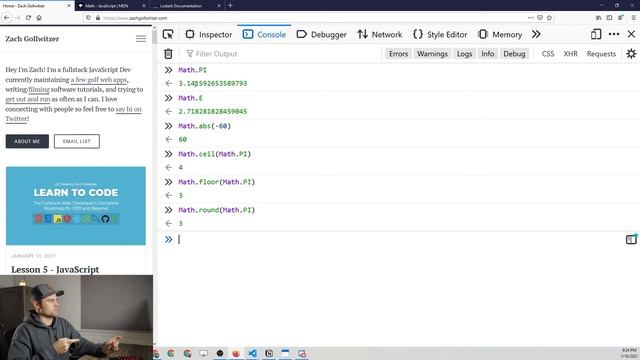Open page actions three-dot menu in URL bar

pos(530,18)
